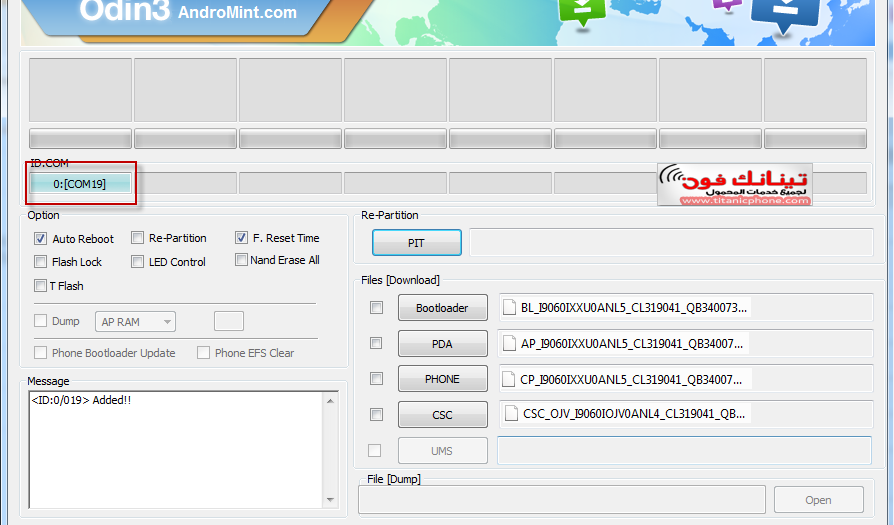Tick the PDA file checkbox
The height and width of the screenshot is (525, 894).
pyautogui.click(x=376, y=343)
